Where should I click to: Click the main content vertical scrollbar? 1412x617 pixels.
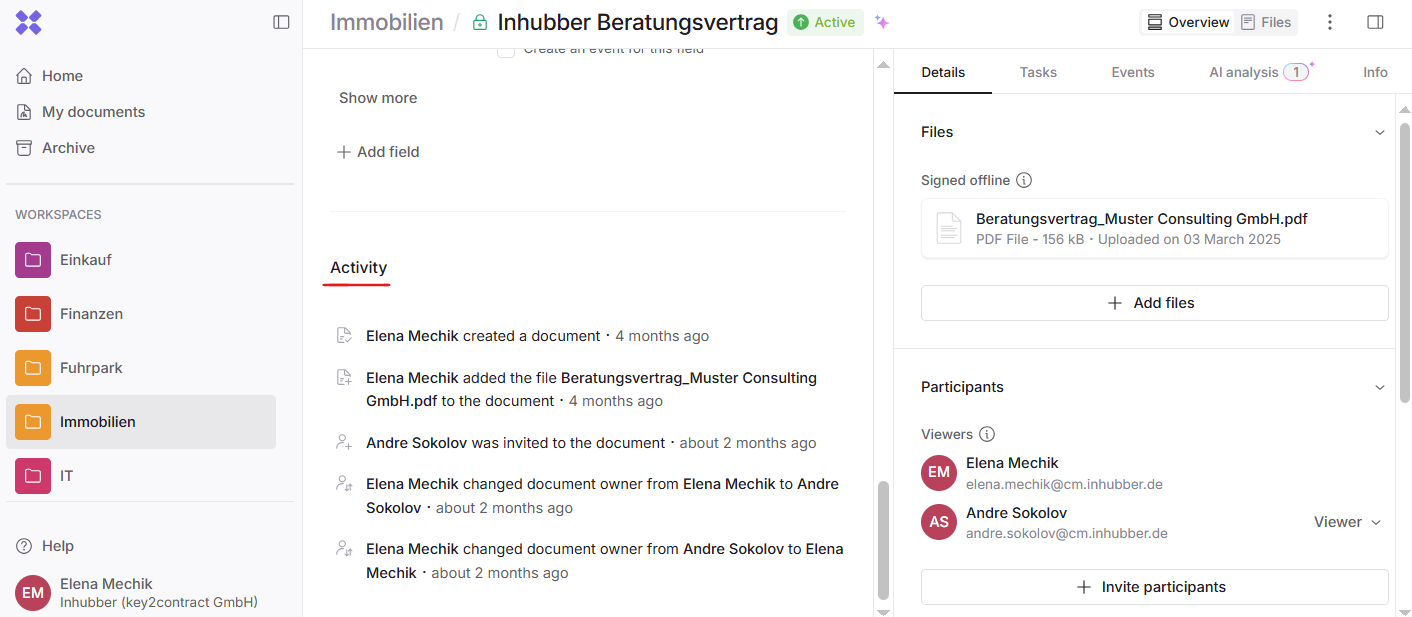tap(883, 540)
